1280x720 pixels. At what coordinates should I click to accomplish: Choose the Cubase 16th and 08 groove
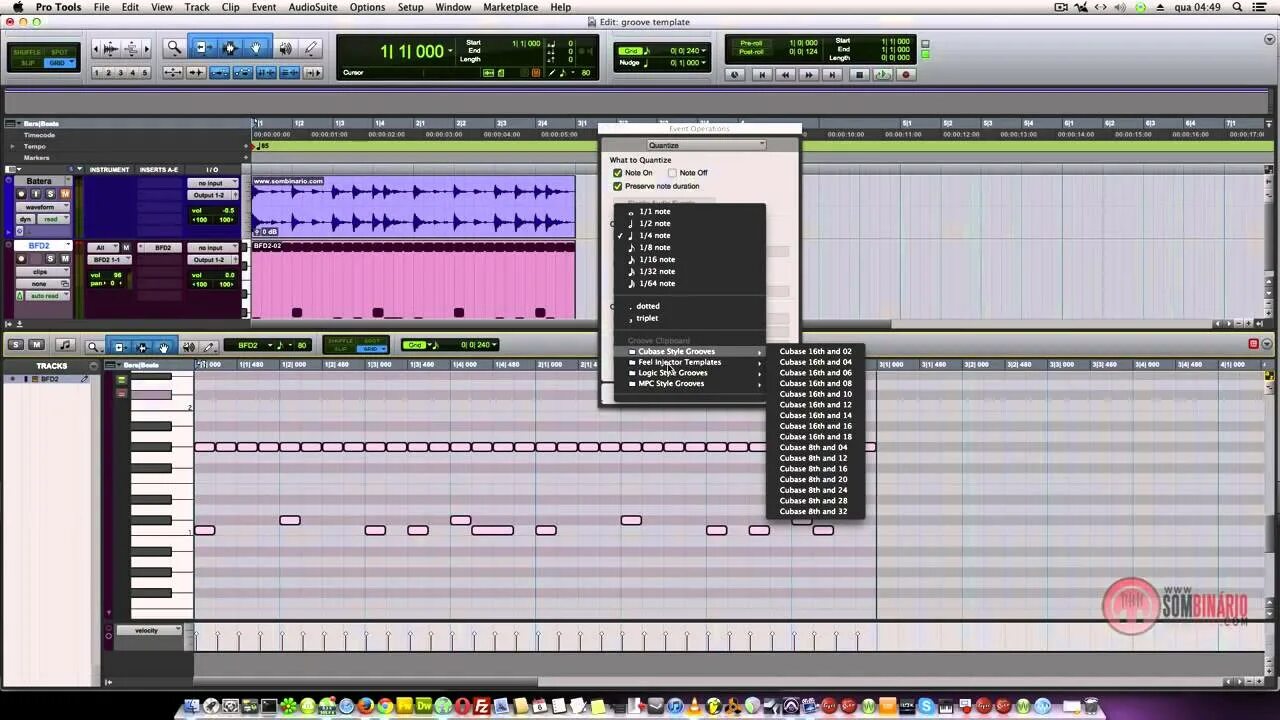[815, 383]
